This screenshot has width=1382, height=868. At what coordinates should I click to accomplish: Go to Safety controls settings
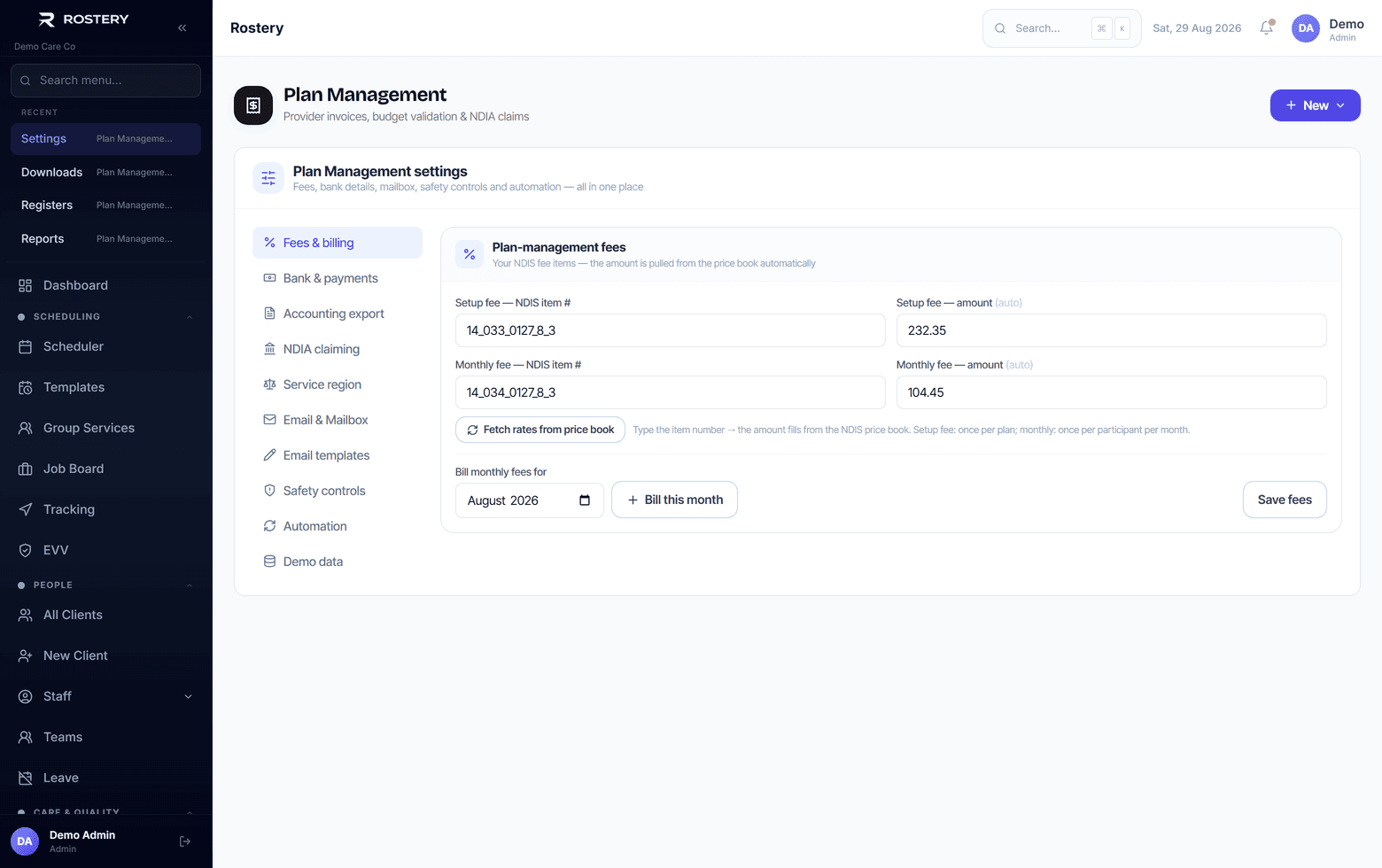click(x=338, y=491)
